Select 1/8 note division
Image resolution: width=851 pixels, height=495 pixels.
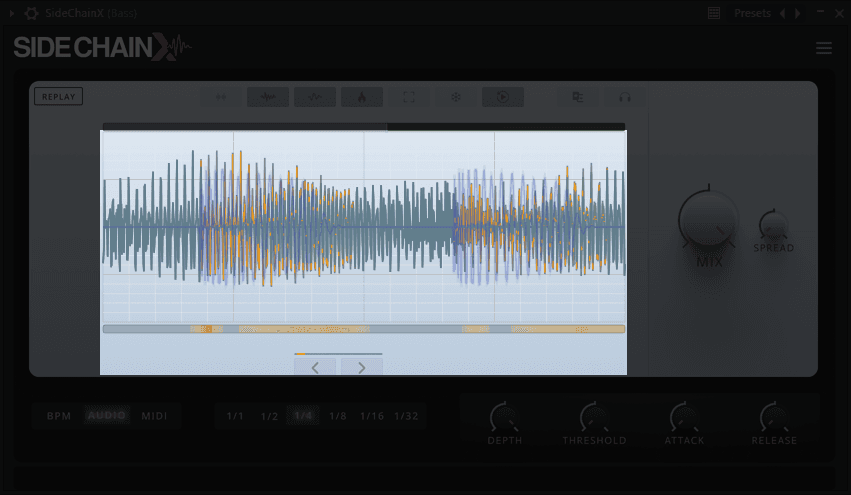(x=338, y=416)
